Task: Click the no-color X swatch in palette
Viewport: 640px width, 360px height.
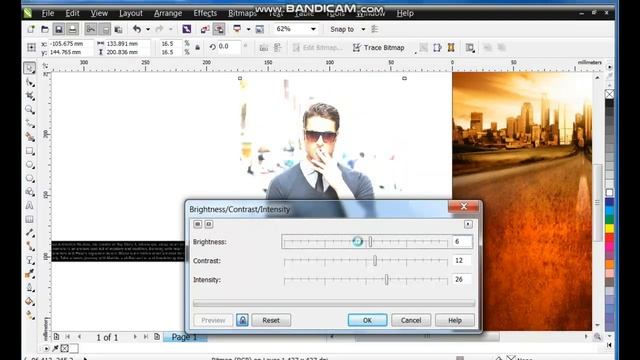Action: coord(609,94)
